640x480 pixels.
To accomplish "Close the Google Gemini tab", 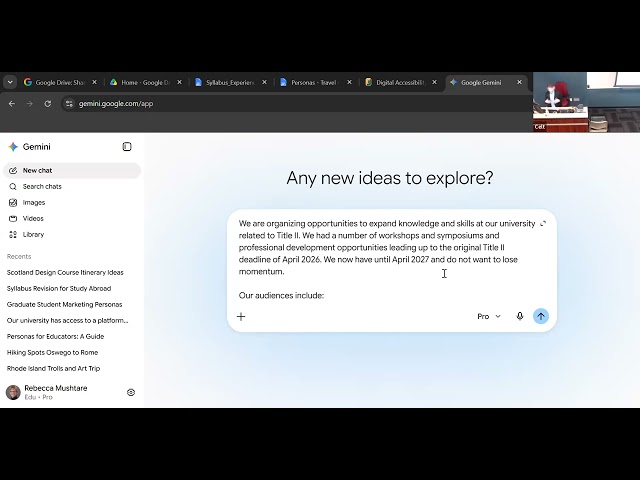I will coord(520,82).
